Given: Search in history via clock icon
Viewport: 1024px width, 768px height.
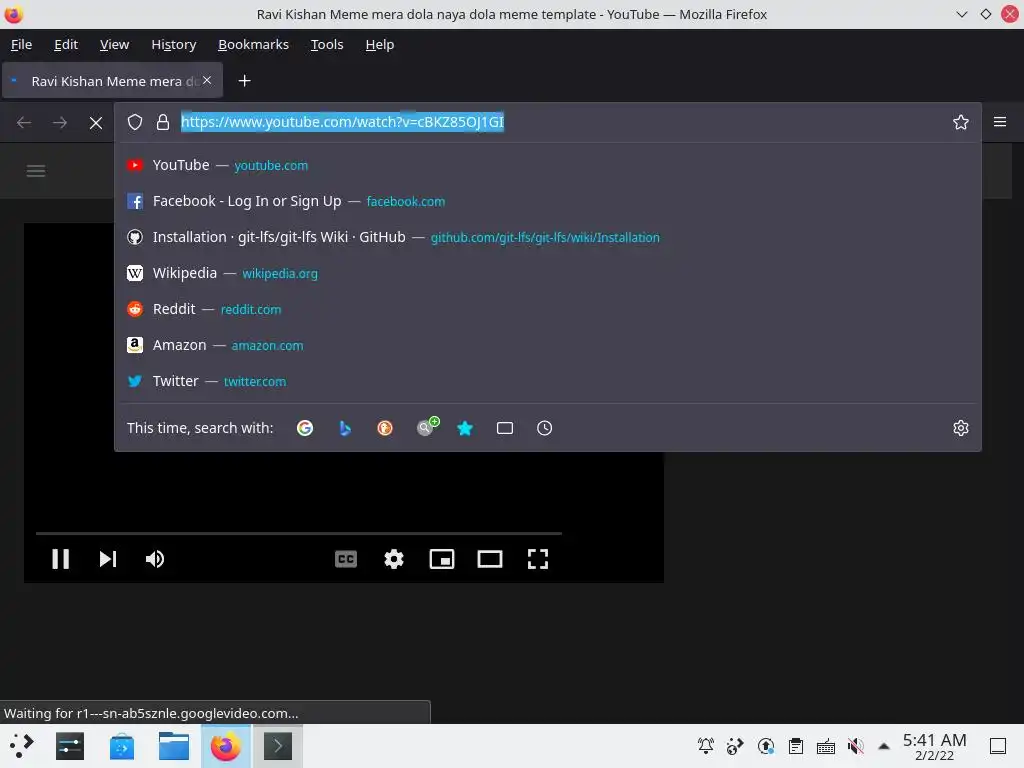Looking at the screenshot, I should pos(545,428).
